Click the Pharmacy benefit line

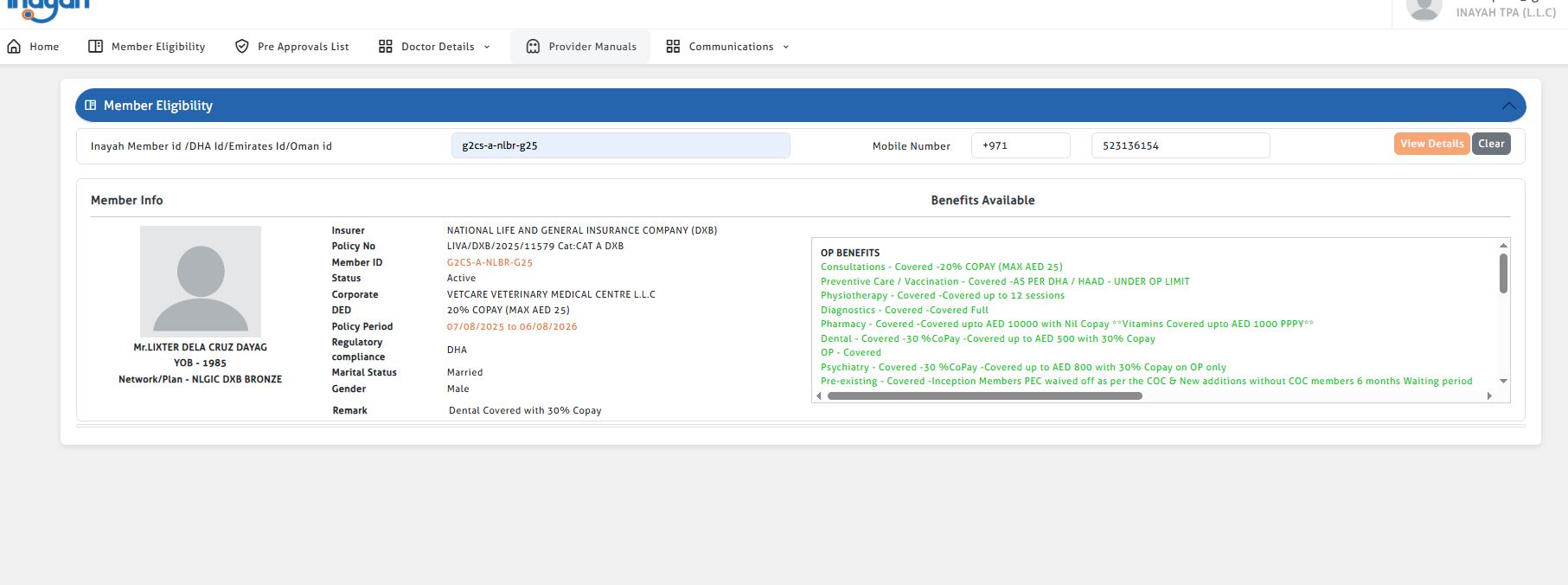pyautogui.click(x=1067, y=324)
